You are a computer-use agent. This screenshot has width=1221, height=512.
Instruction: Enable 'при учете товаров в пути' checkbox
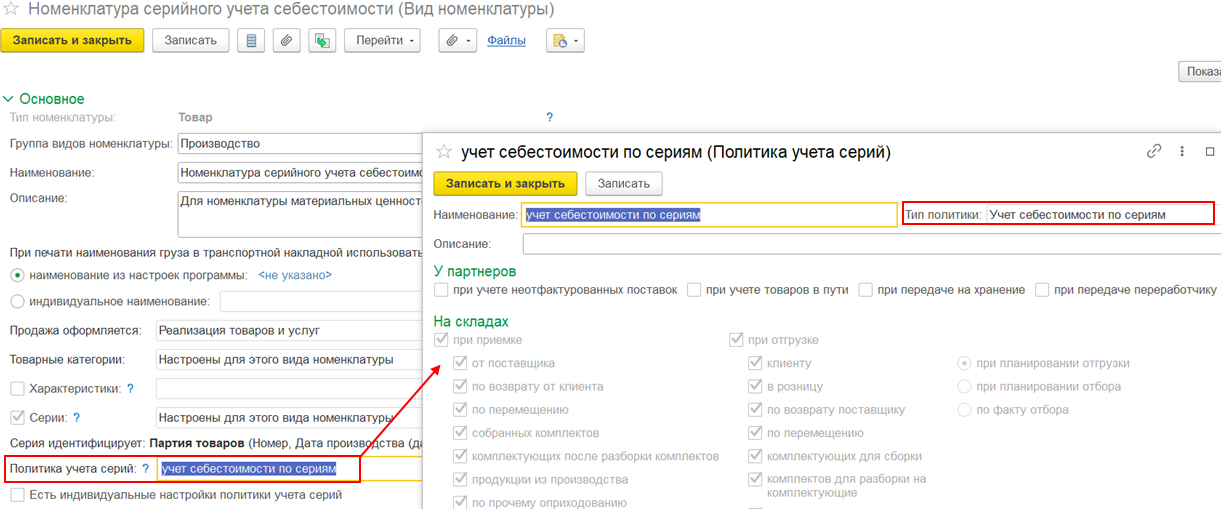pyautogui.click(x=695, y=290)
